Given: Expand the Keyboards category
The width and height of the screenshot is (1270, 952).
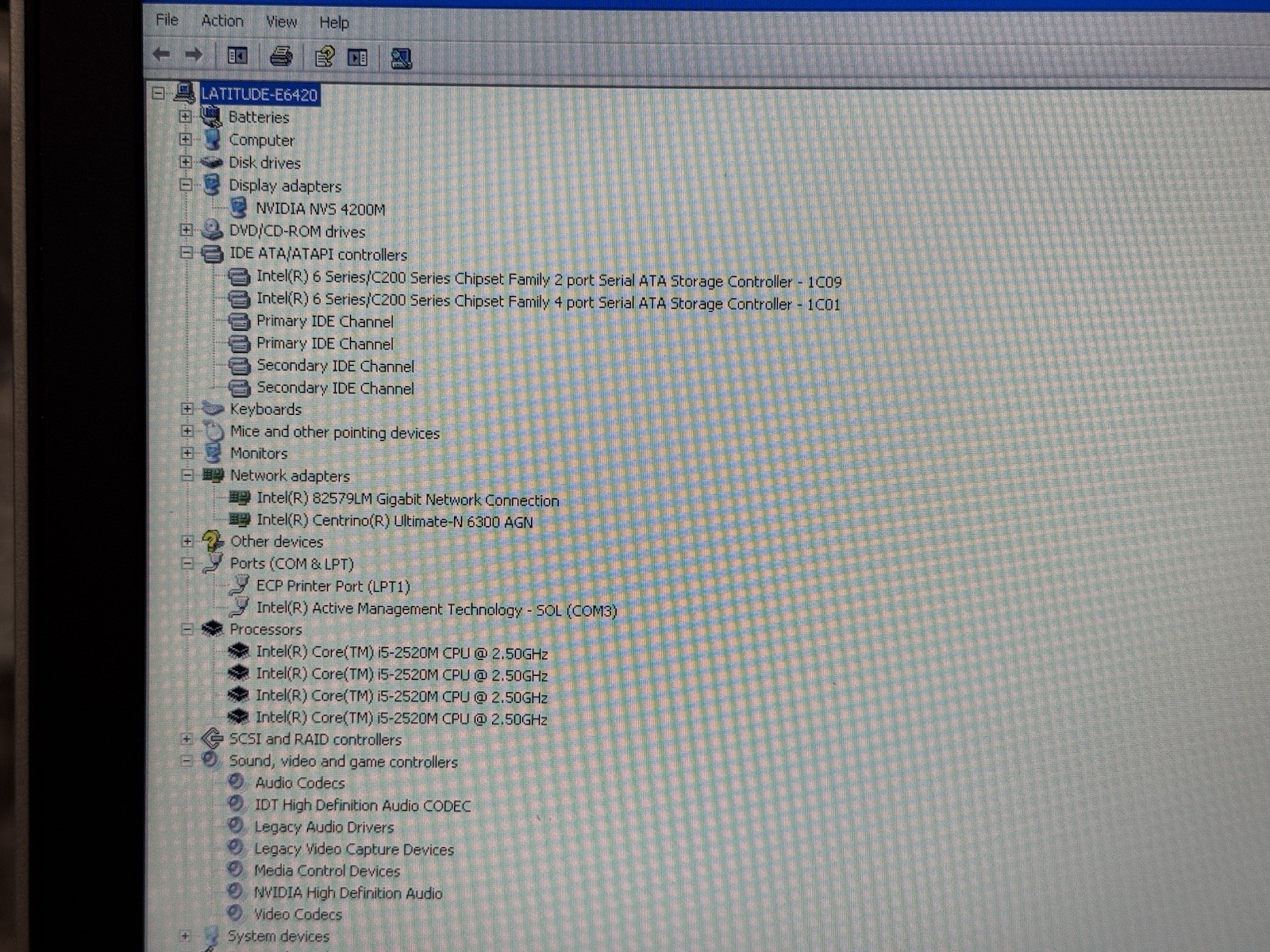Looking at the screenshot, I should click(187, 409).
